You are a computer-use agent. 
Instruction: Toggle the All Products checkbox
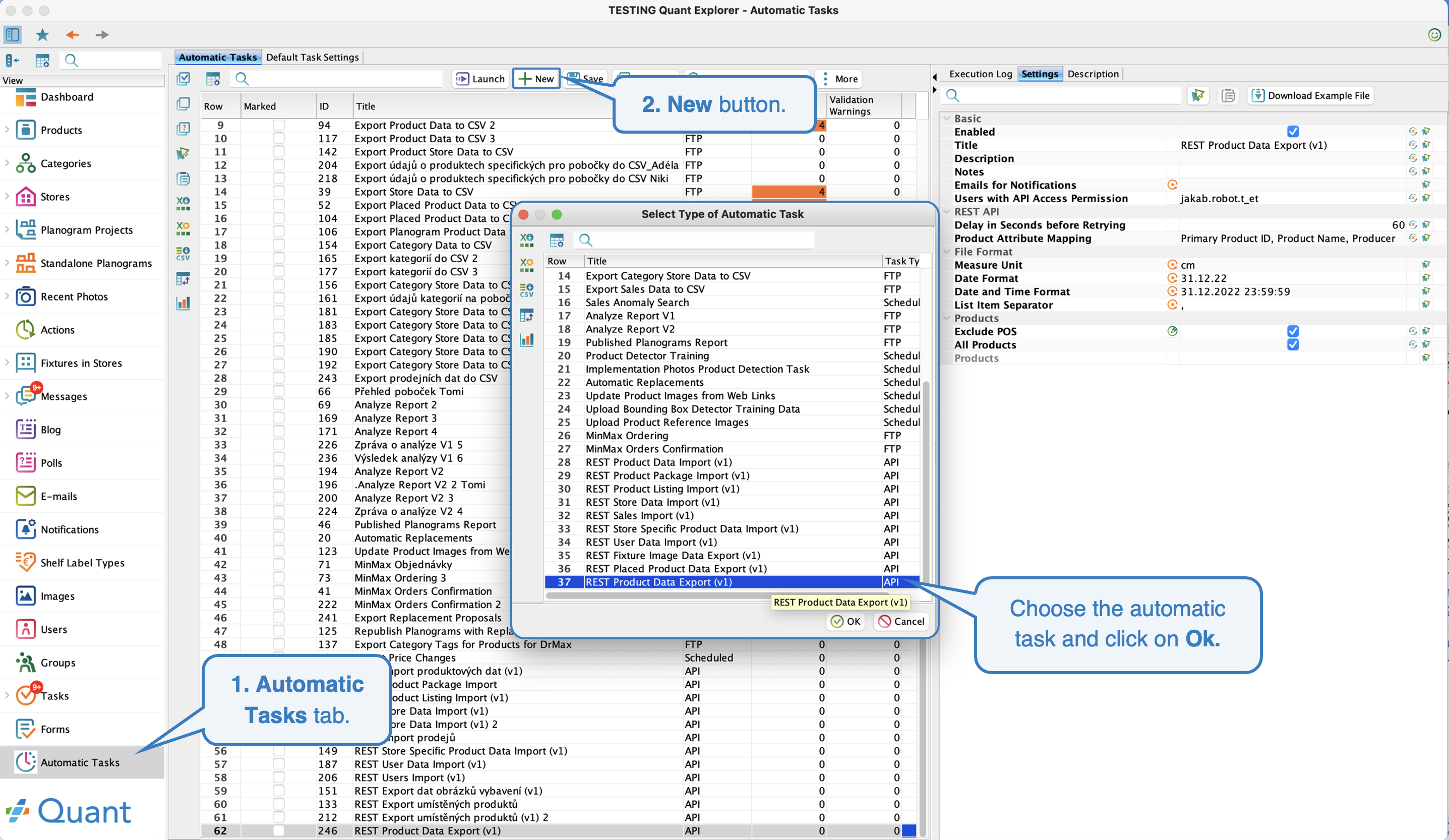(1293, 344)
